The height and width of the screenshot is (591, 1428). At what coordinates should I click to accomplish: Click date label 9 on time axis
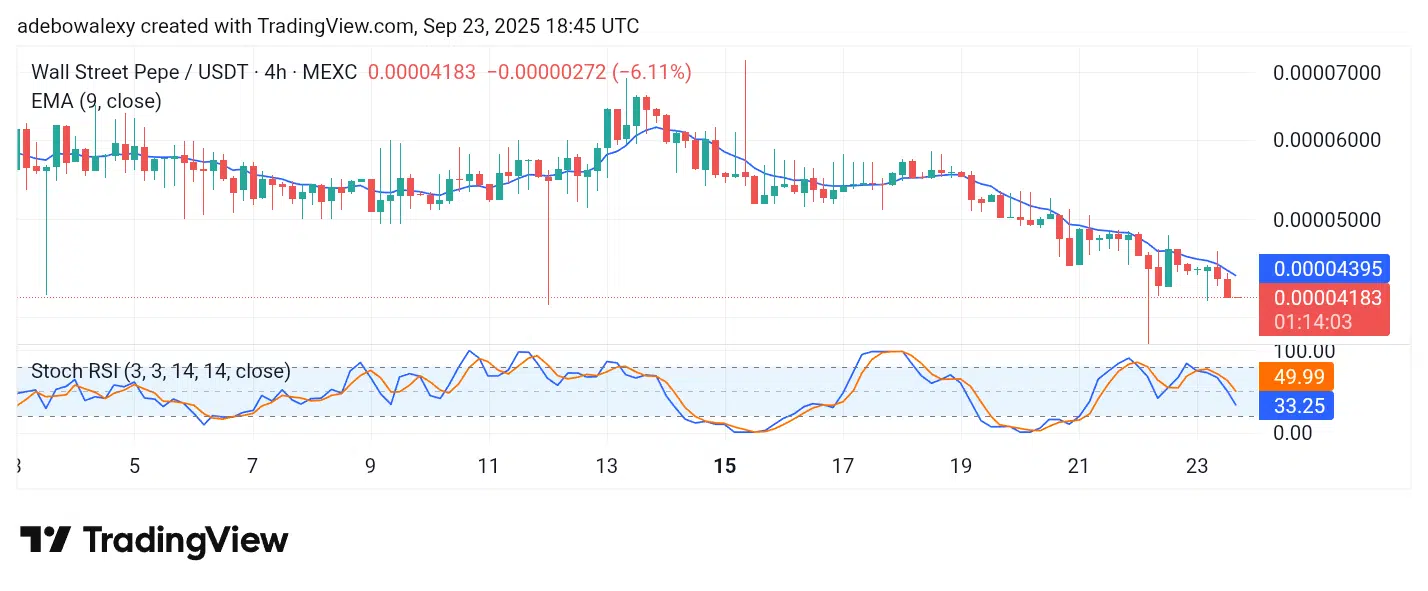click(x=370, y=466)
